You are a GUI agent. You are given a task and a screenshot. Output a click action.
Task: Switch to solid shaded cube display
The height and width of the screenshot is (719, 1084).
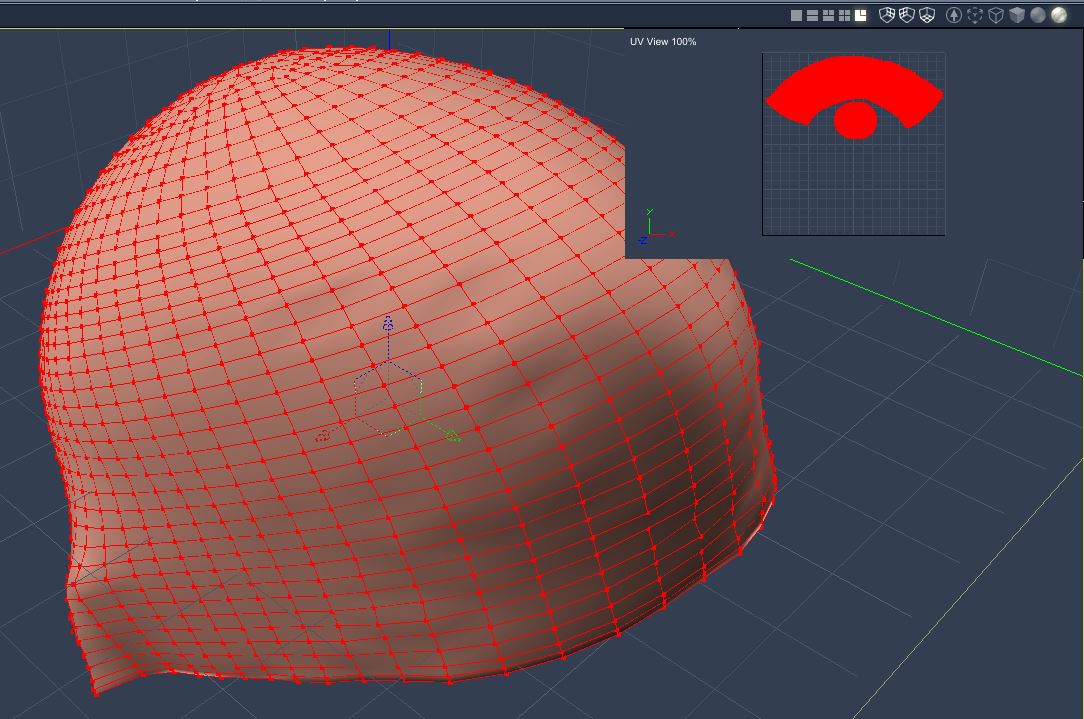pos(1017,15)
